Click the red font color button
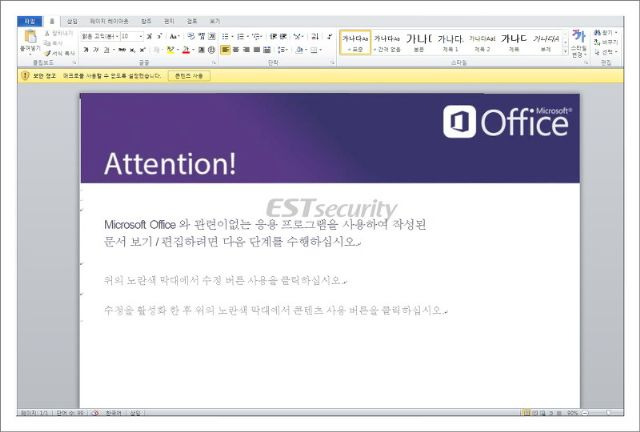Viewport: 640px width, 432px height. [x=186, y=50]
